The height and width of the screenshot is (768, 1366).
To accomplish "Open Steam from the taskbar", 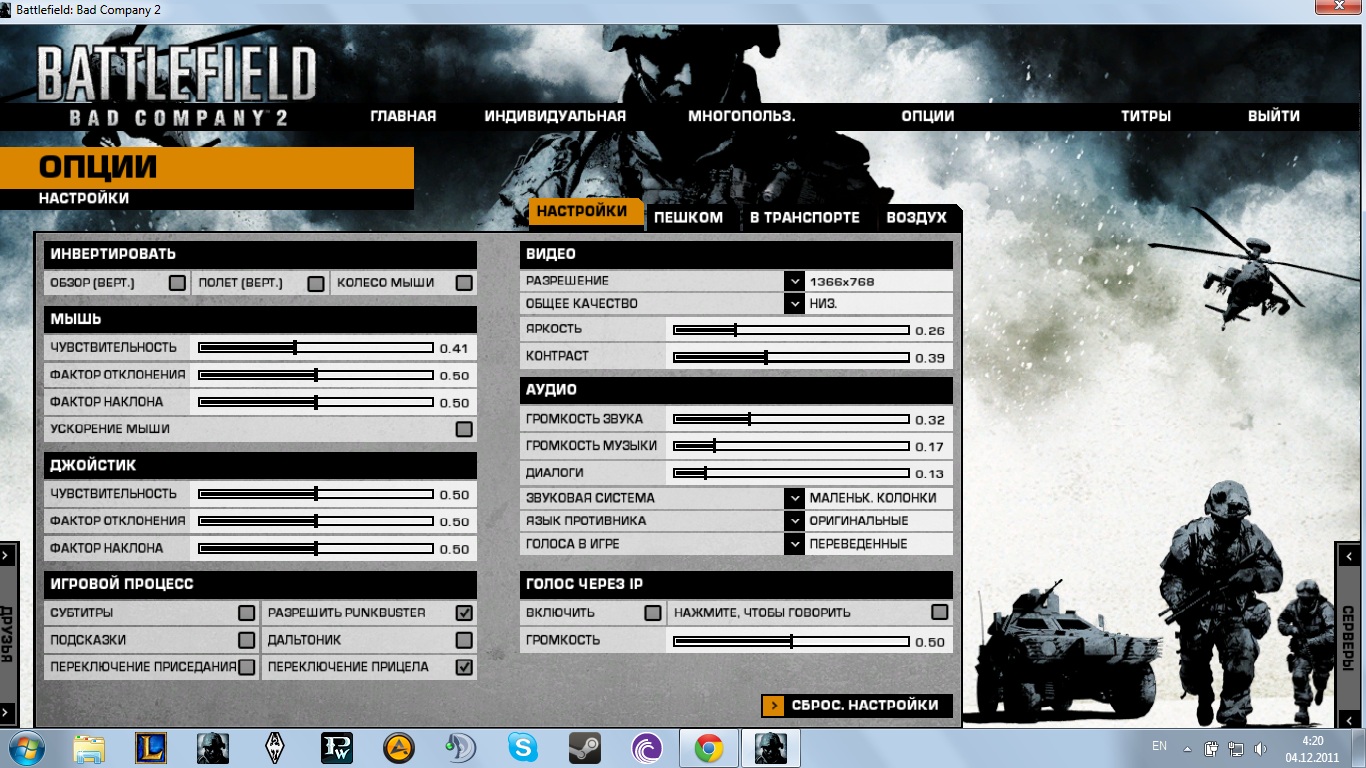I will click(585, 747).
